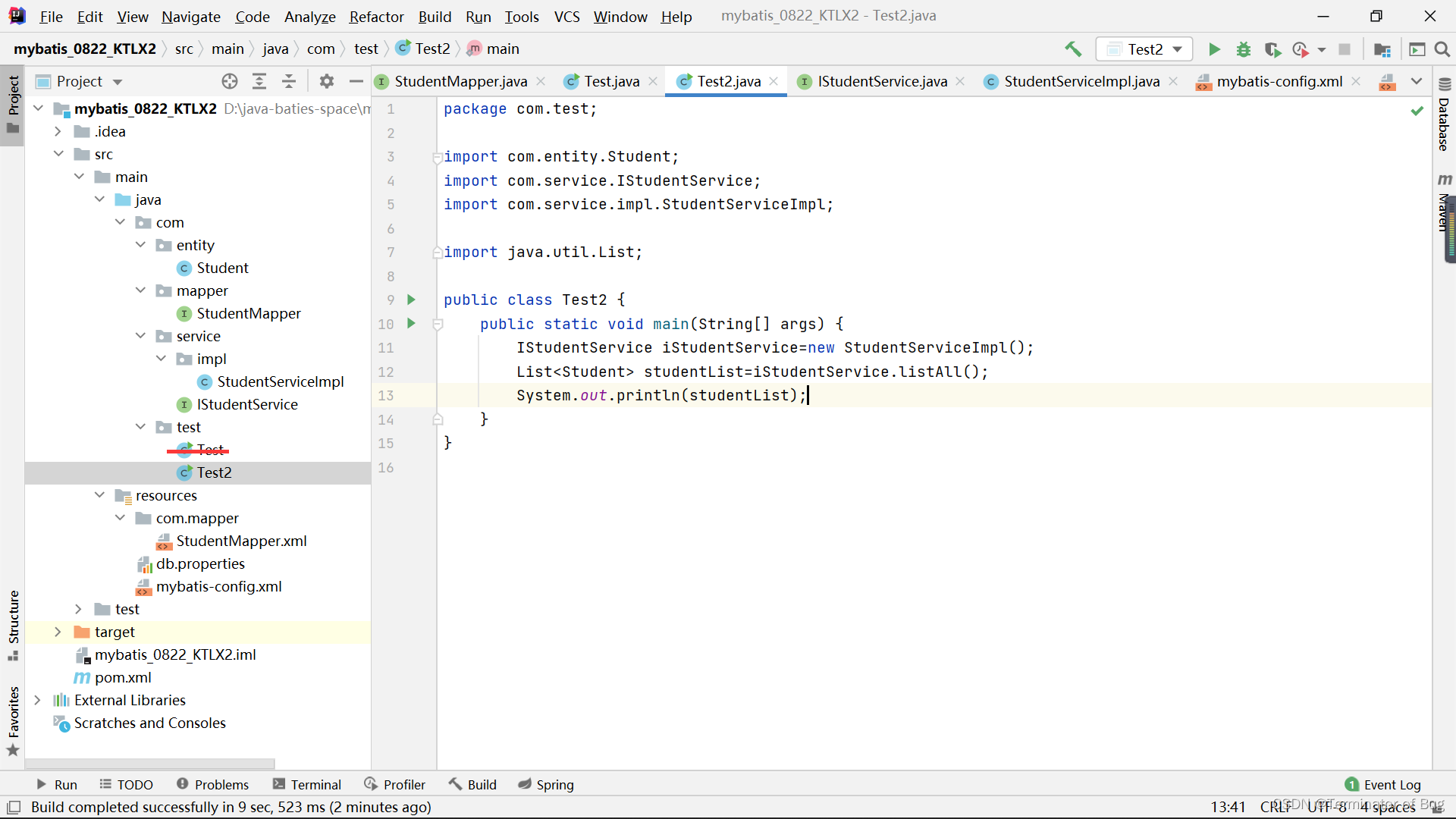Fold the main method on line 10
1456x819 pixels.
tap(438, 325)
